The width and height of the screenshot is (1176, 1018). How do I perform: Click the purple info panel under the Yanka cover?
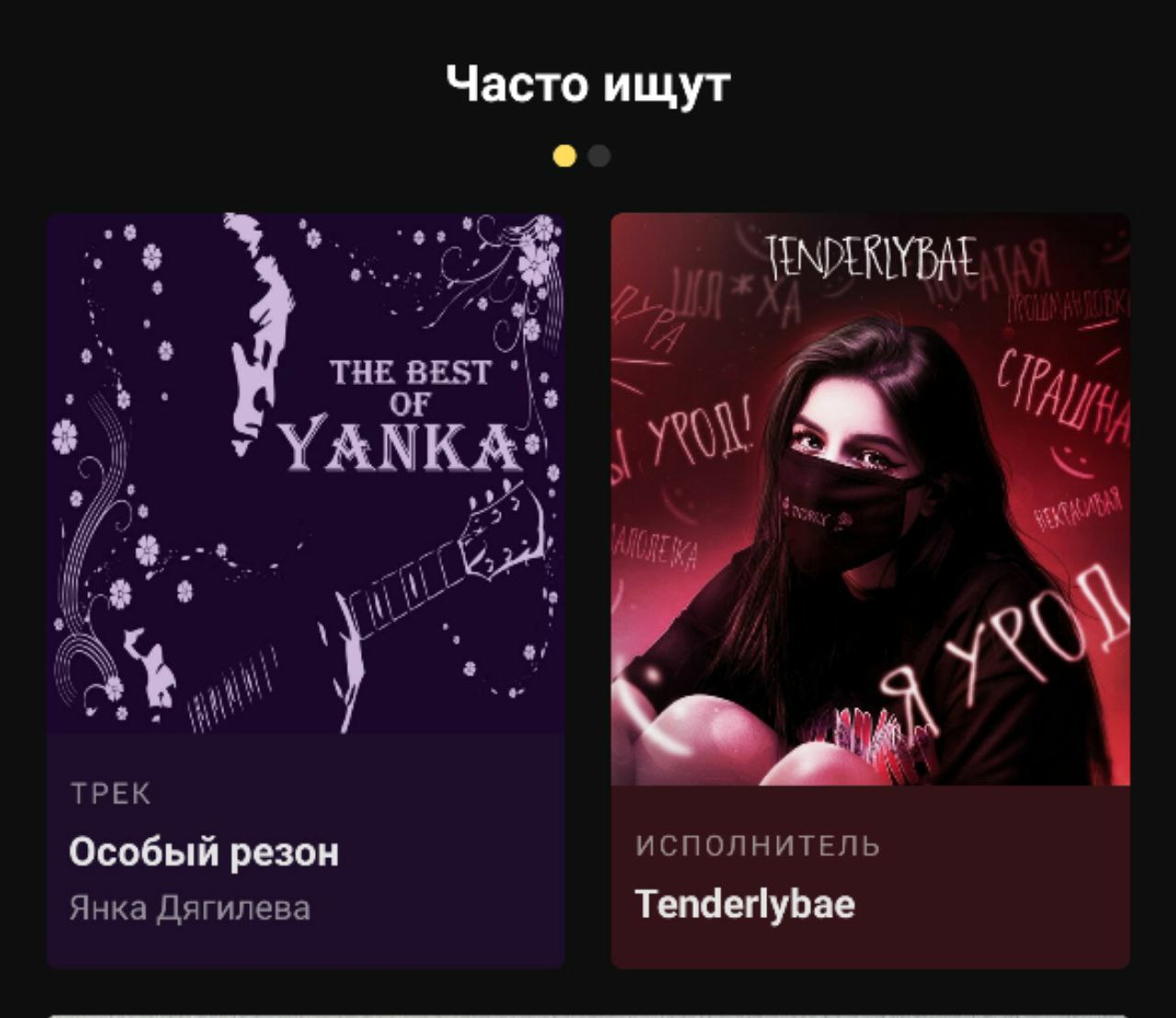[x=306, y=851]
